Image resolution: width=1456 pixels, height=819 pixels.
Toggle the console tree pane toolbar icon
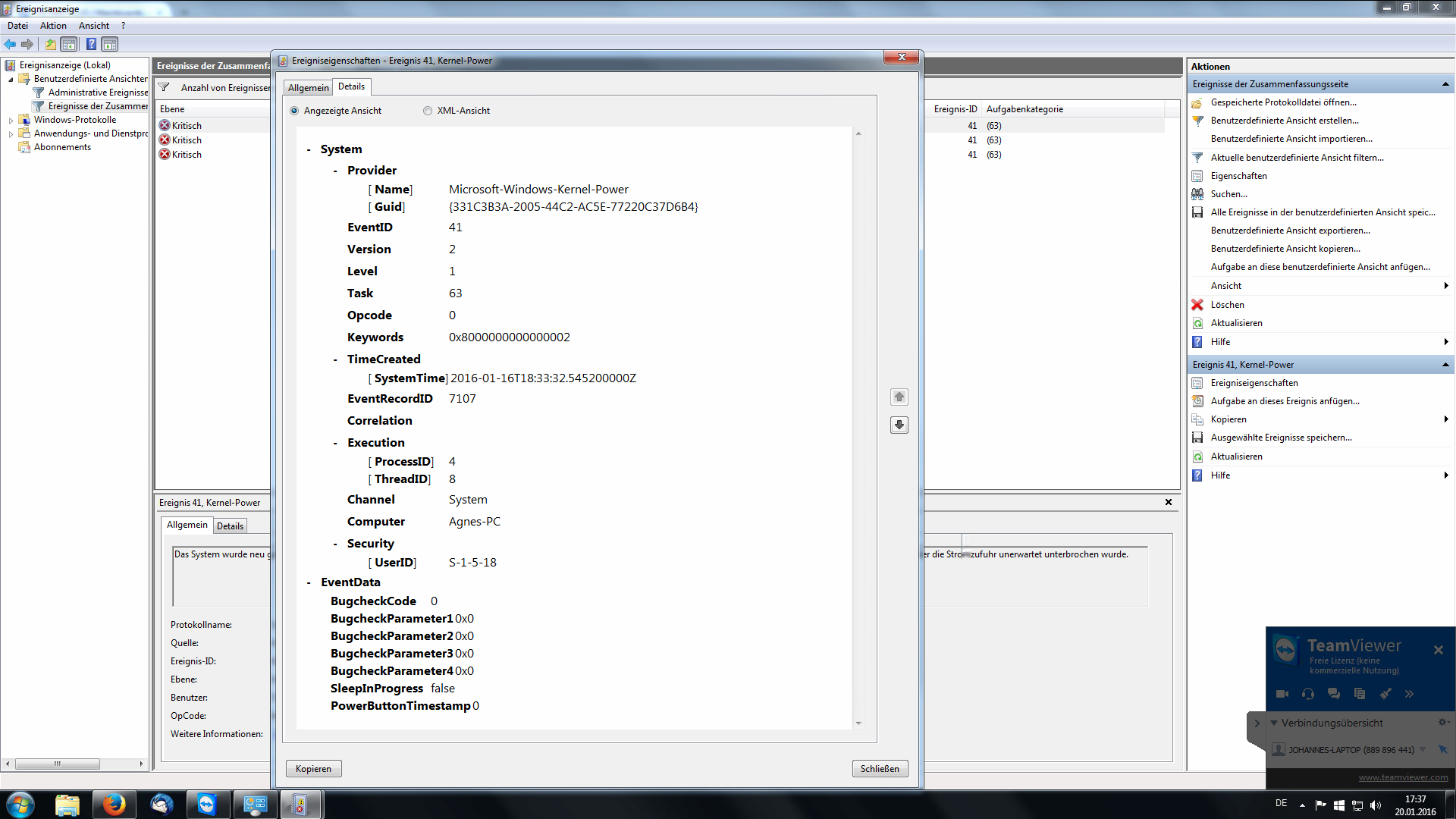pyautogui.click(x=69, y=44)
